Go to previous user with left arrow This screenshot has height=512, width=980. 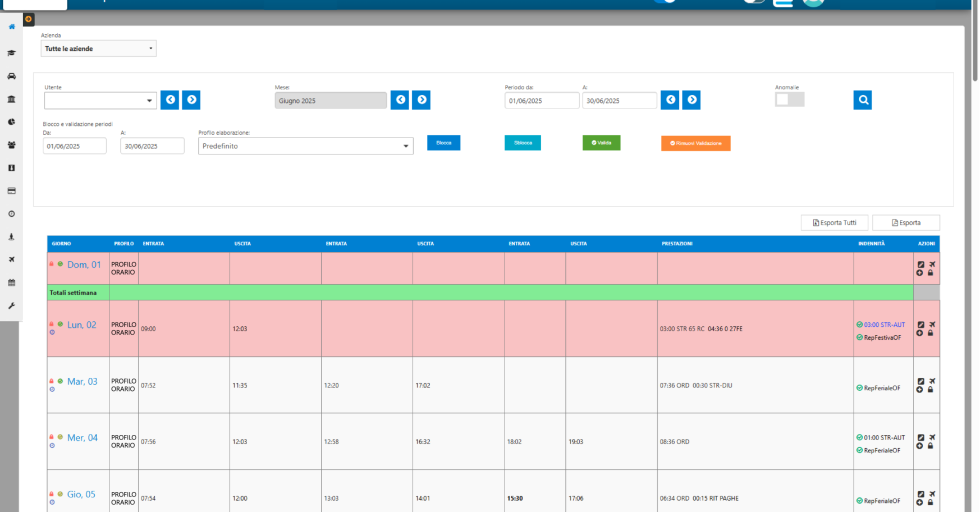169,100
